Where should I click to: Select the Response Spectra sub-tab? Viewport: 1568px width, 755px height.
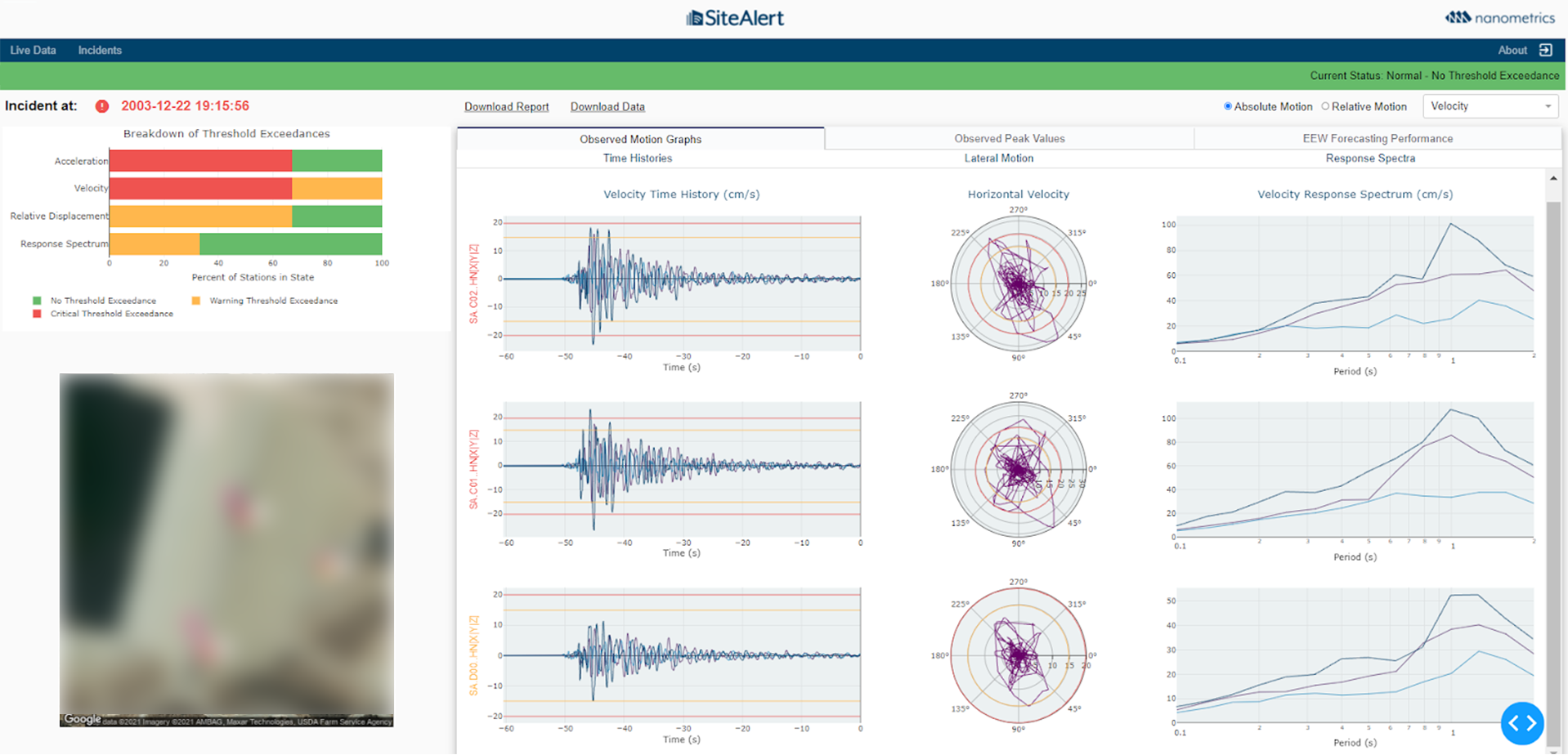pyautogui.click(x=1370, y=158)
